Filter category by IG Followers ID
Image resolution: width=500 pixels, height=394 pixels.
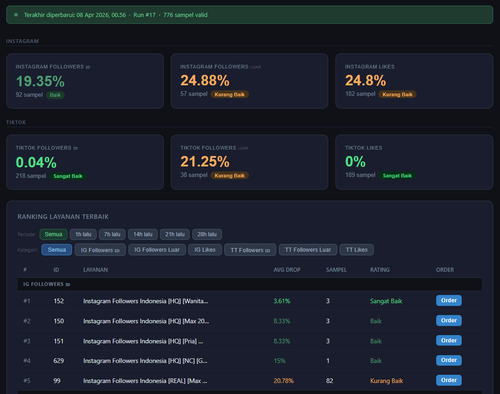(100, 250)
